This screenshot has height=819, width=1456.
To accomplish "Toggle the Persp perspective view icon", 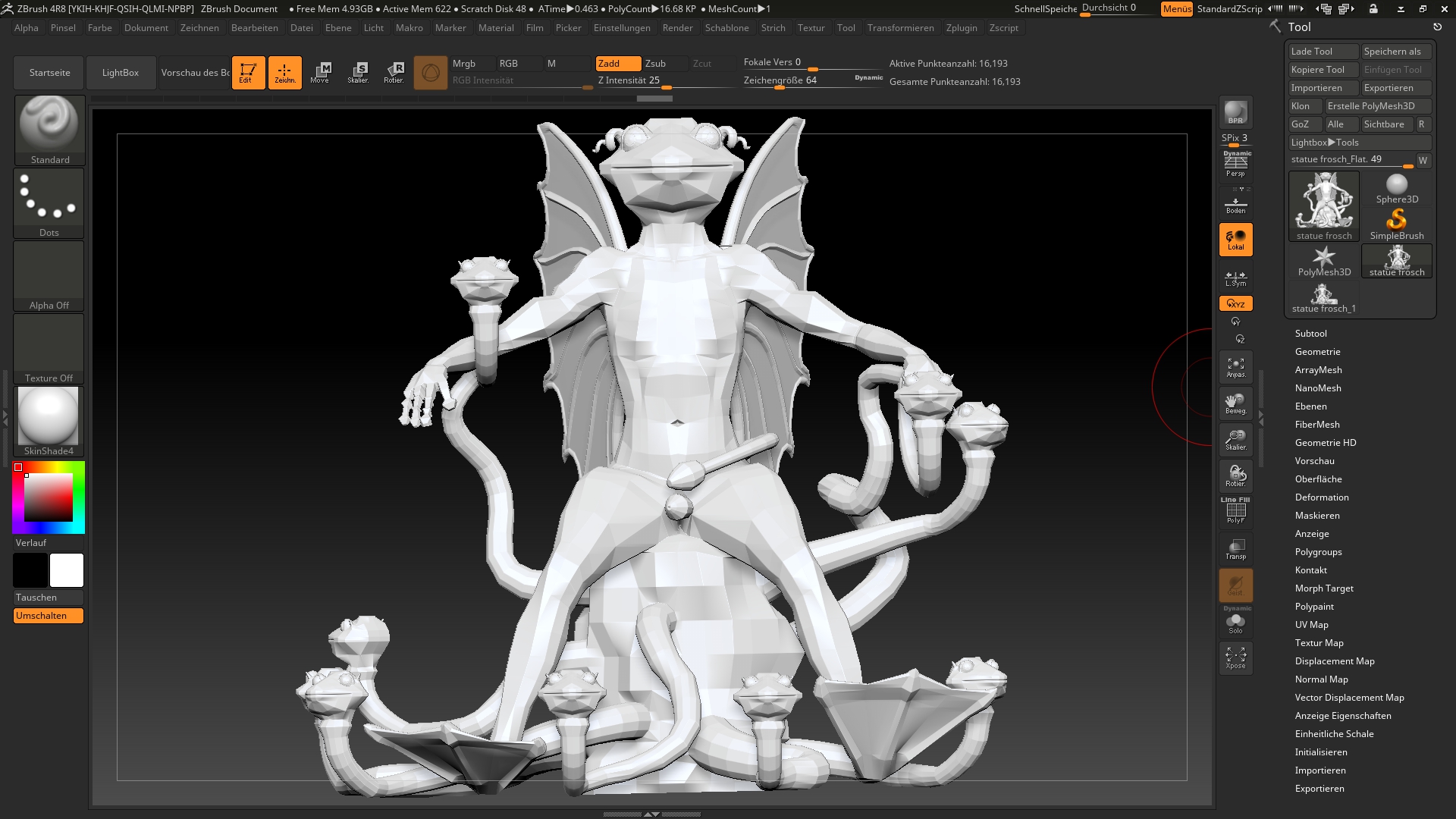I will pyautogui.click(x=1235, y=165).
